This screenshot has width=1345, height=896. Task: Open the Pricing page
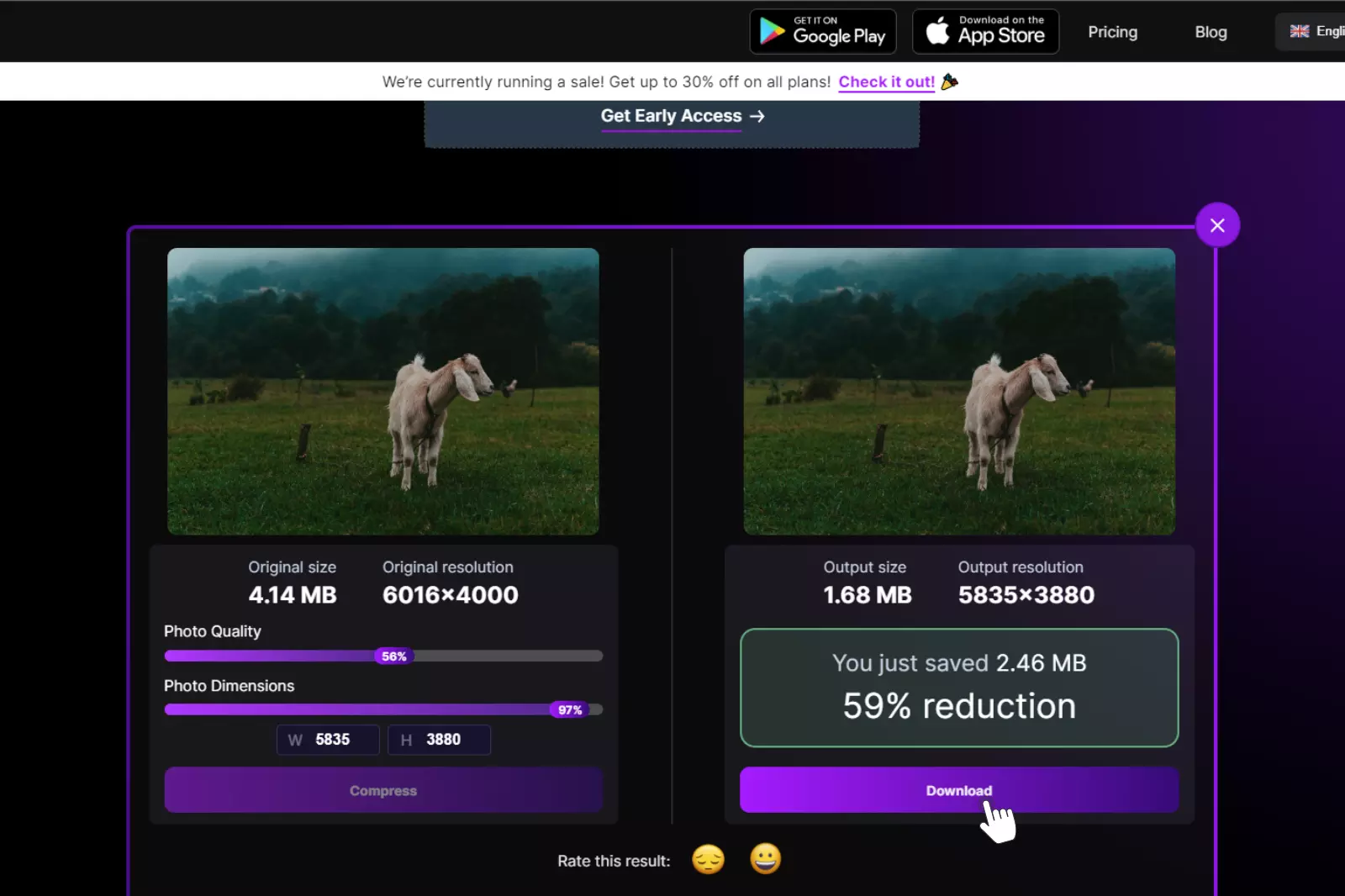[x=1112, y=32]
